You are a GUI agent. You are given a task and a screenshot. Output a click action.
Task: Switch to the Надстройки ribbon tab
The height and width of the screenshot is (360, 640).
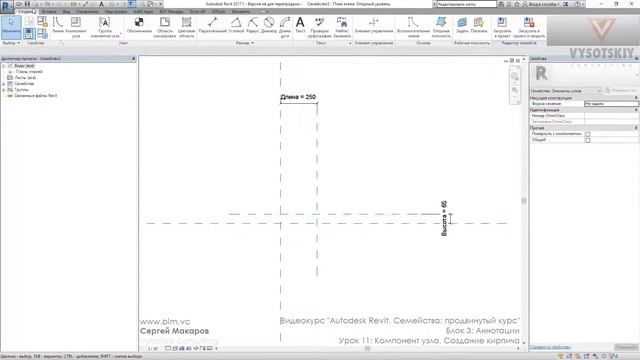click(x=116, y=11)
